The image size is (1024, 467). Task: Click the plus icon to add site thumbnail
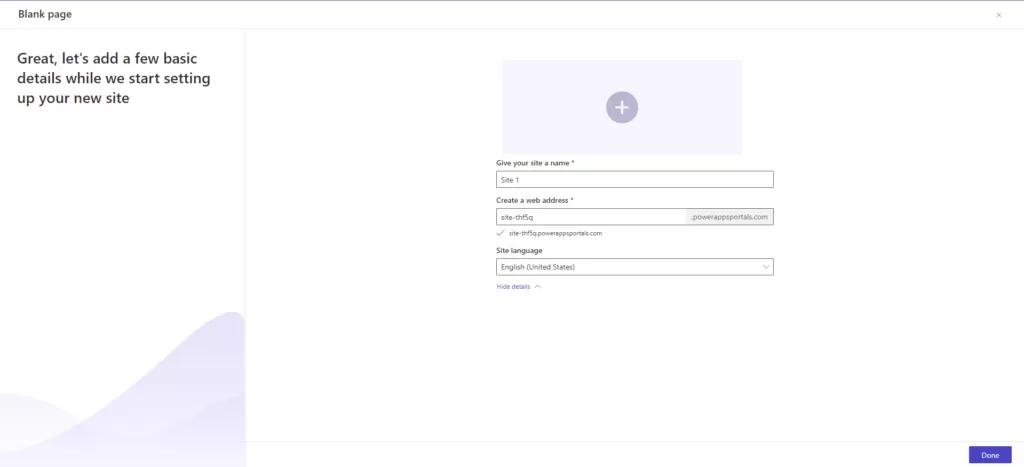coord(621,107)
